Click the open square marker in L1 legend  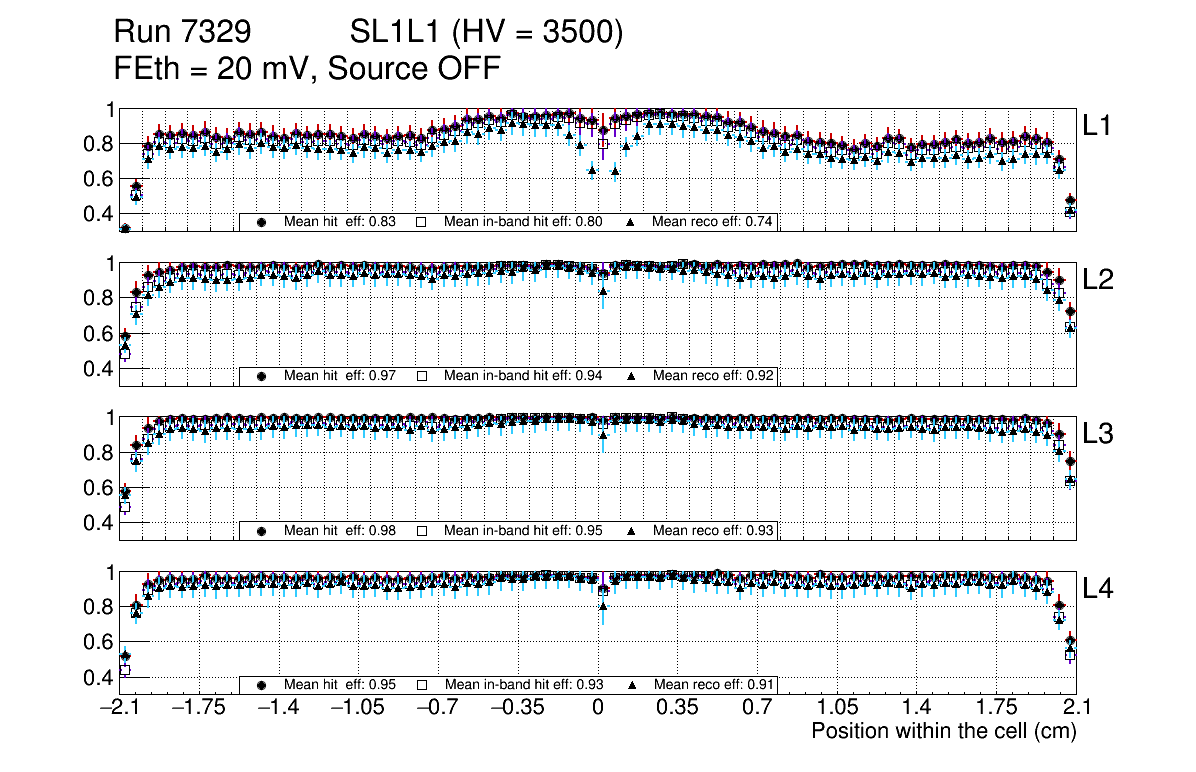coord(422,222)
